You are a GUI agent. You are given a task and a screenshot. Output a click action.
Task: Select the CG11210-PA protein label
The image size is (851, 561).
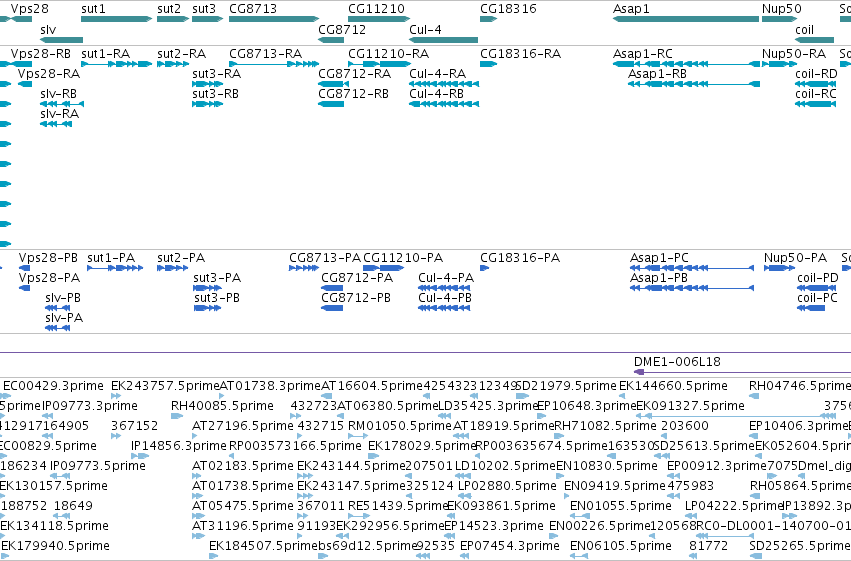click(x=403, y=258)
